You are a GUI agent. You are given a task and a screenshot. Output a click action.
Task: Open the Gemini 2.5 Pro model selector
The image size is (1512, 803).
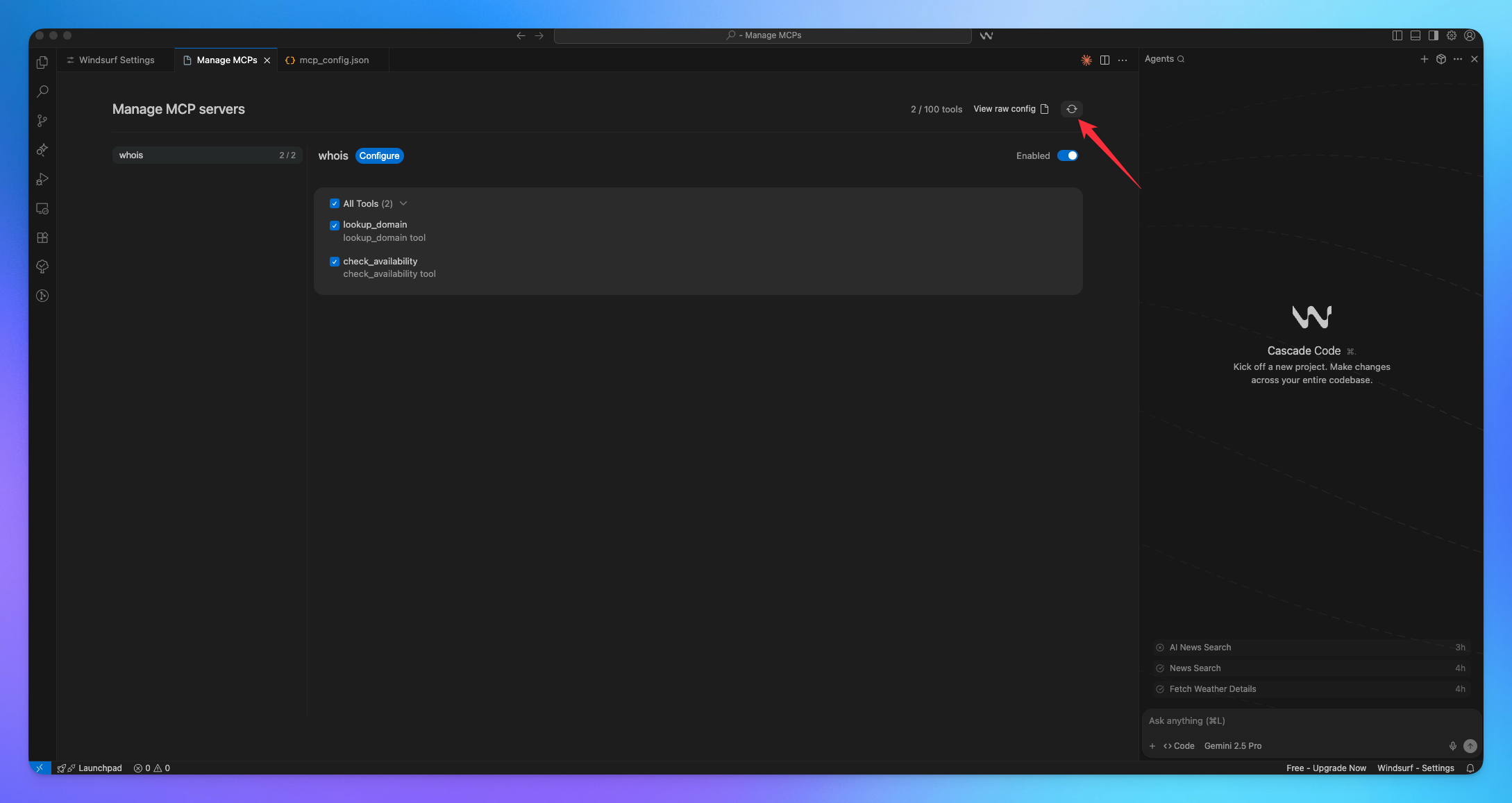click(x=1232, y=746)
